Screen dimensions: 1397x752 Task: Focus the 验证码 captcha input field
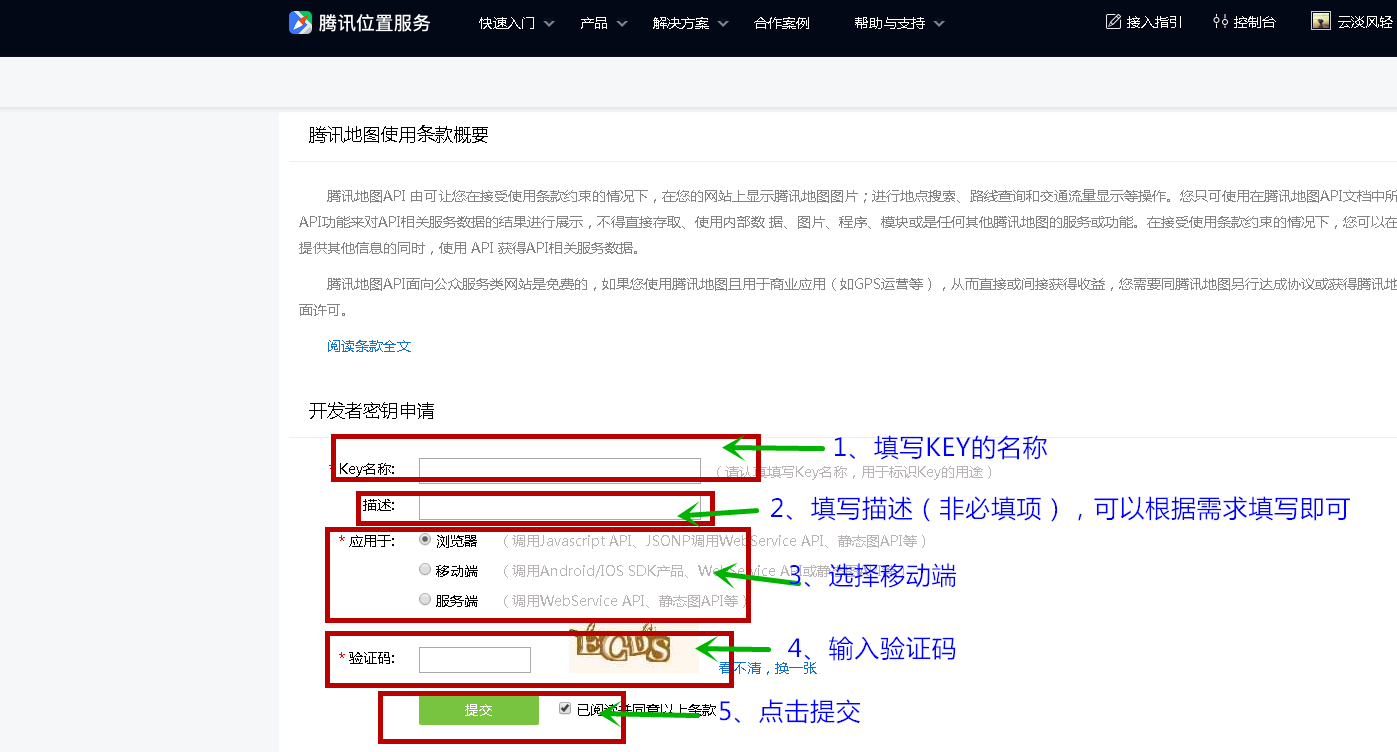point(475,660)
